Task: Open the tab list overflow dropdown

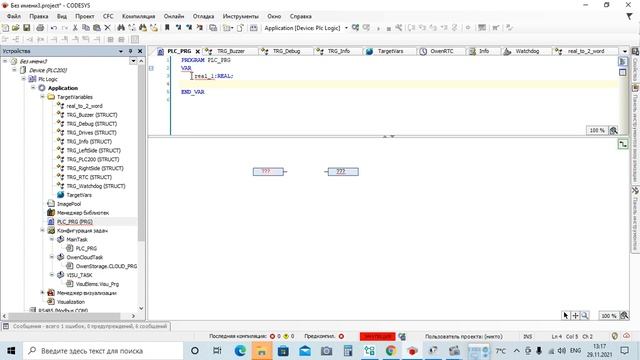Action: point(624,51)
